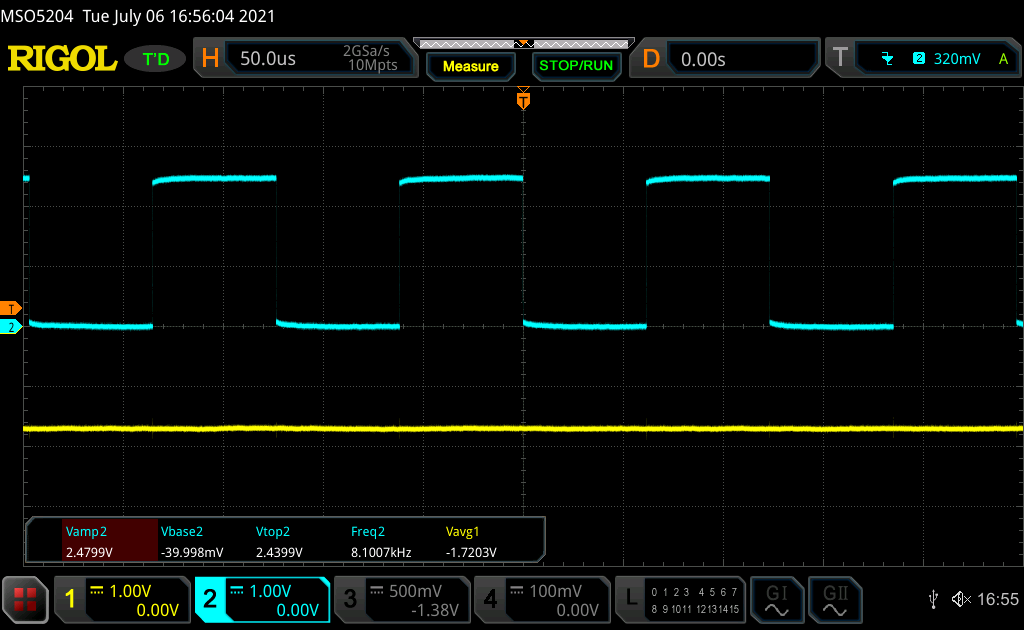Image resolution: width=1024 pixels, height=630 pixels.
Task: Click channel 2 DC coupling icon
Action: tap(237, 590)
